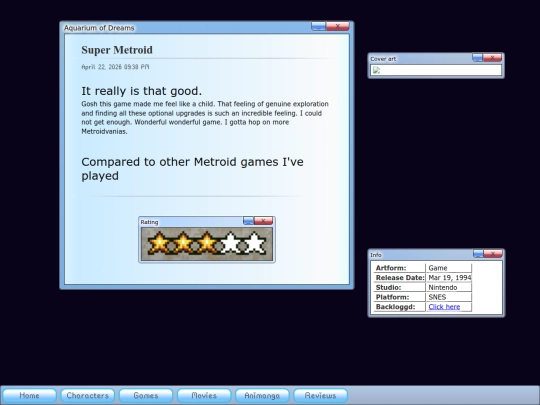Close the Aquarium of Dreams window

point(338,26)
